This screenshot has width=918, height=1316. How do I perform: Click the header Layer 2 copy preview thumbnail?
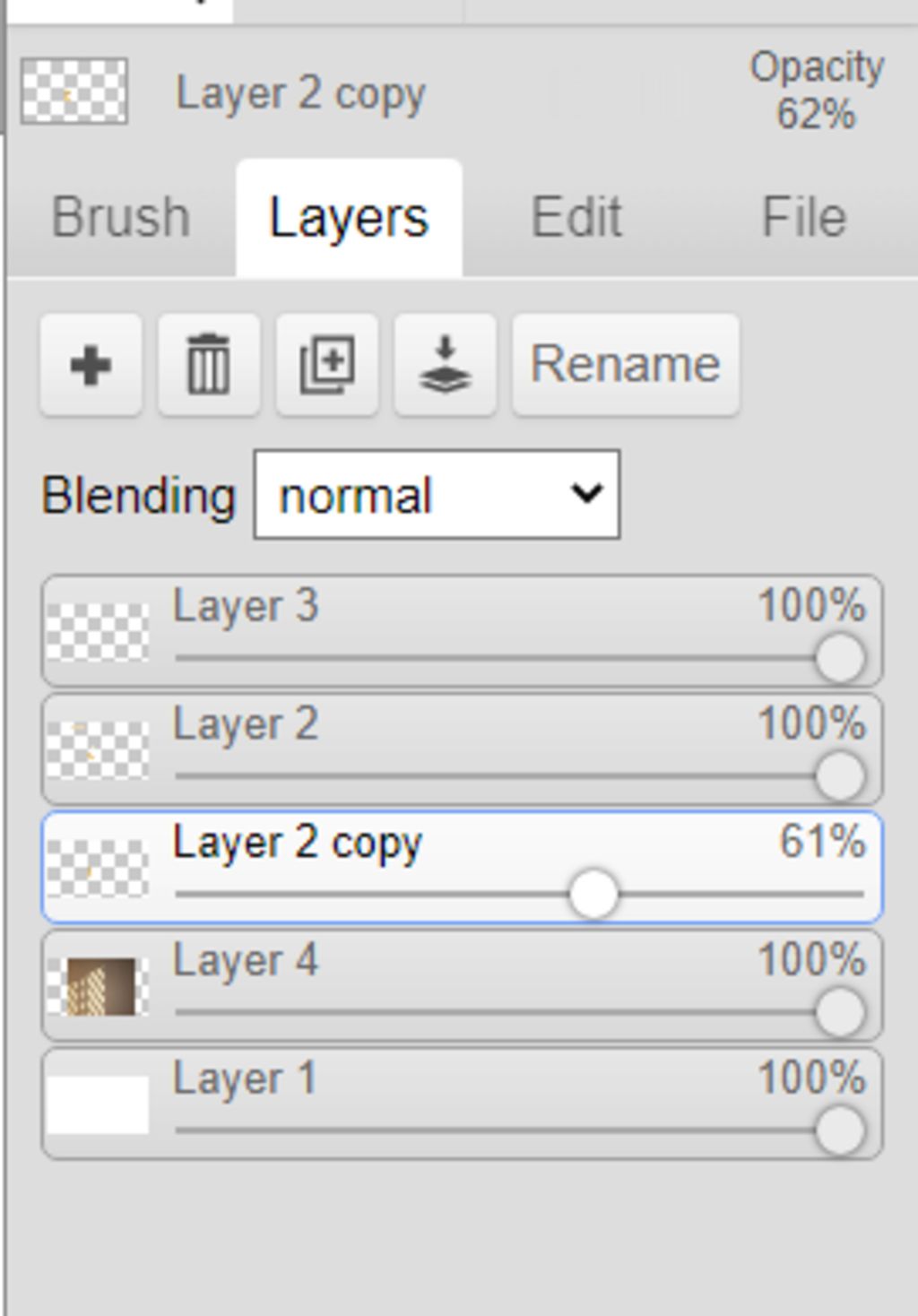pos(74,91)
